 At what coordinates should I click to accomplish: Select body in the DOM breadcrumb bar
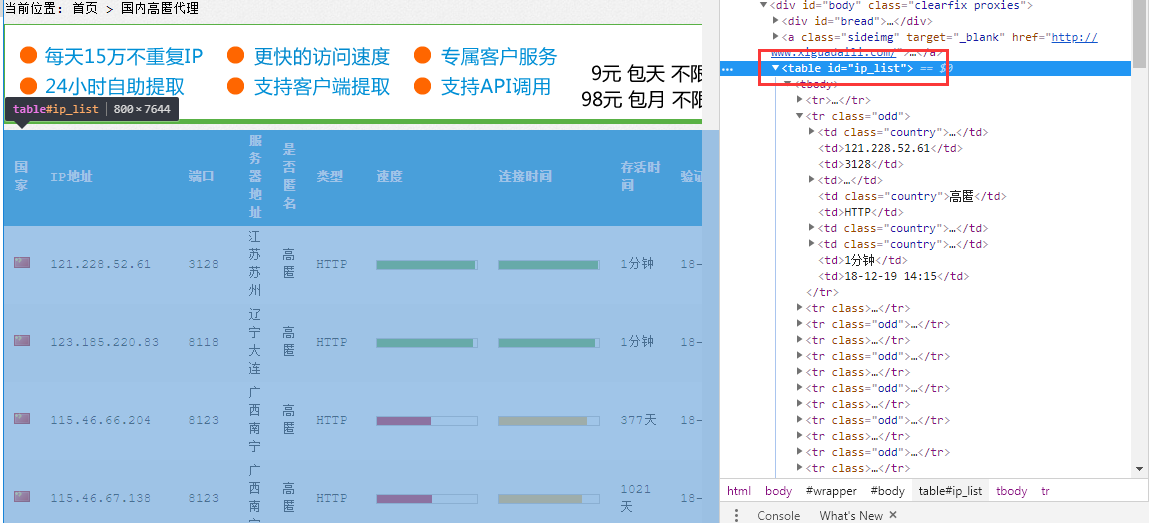[x=778, y=491]
